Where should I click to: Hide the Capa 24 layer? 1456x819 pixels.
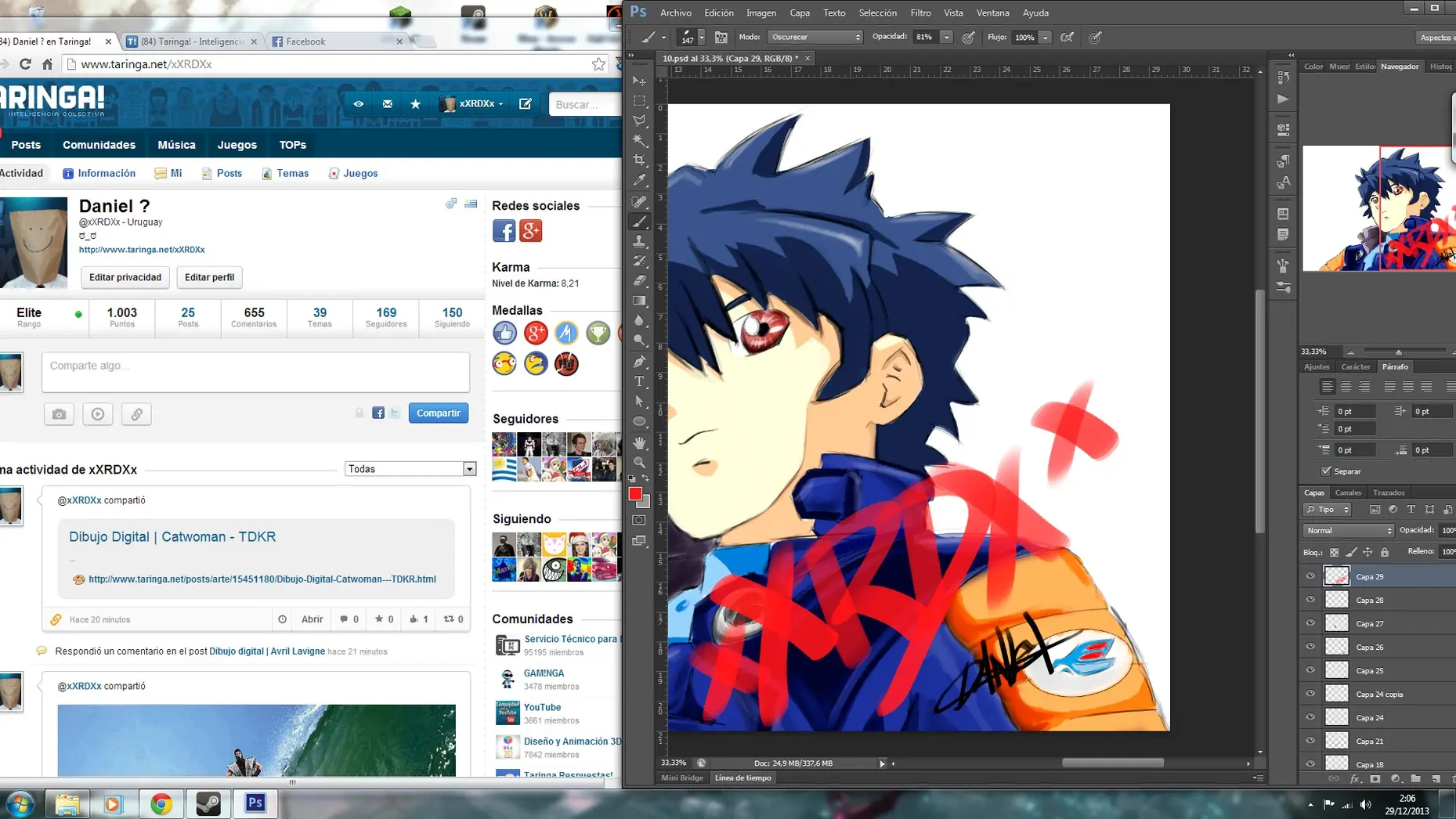(1310, 717)
